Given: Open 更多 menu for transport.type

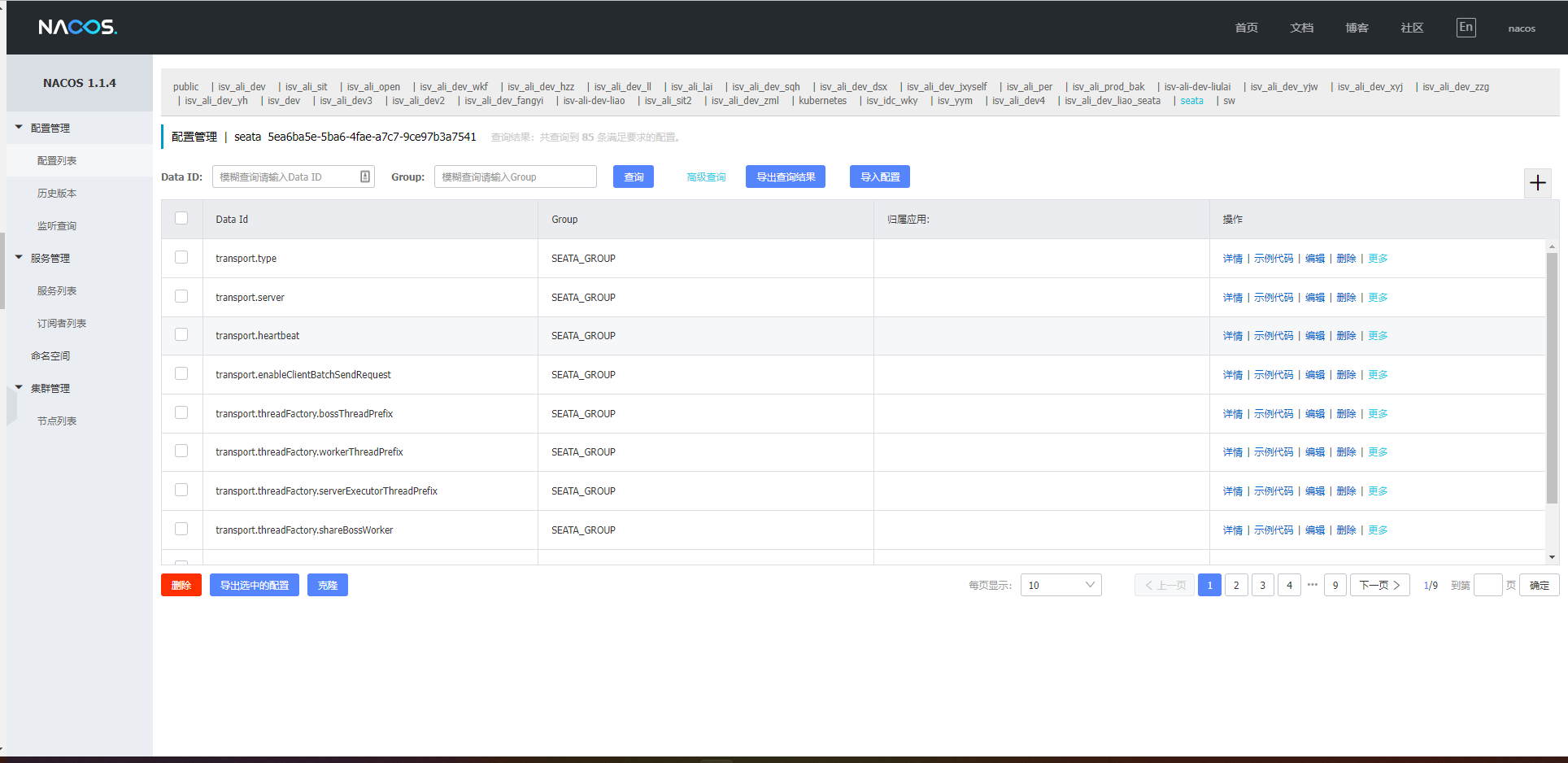Looking at the screenshot, I should 1378,259.
